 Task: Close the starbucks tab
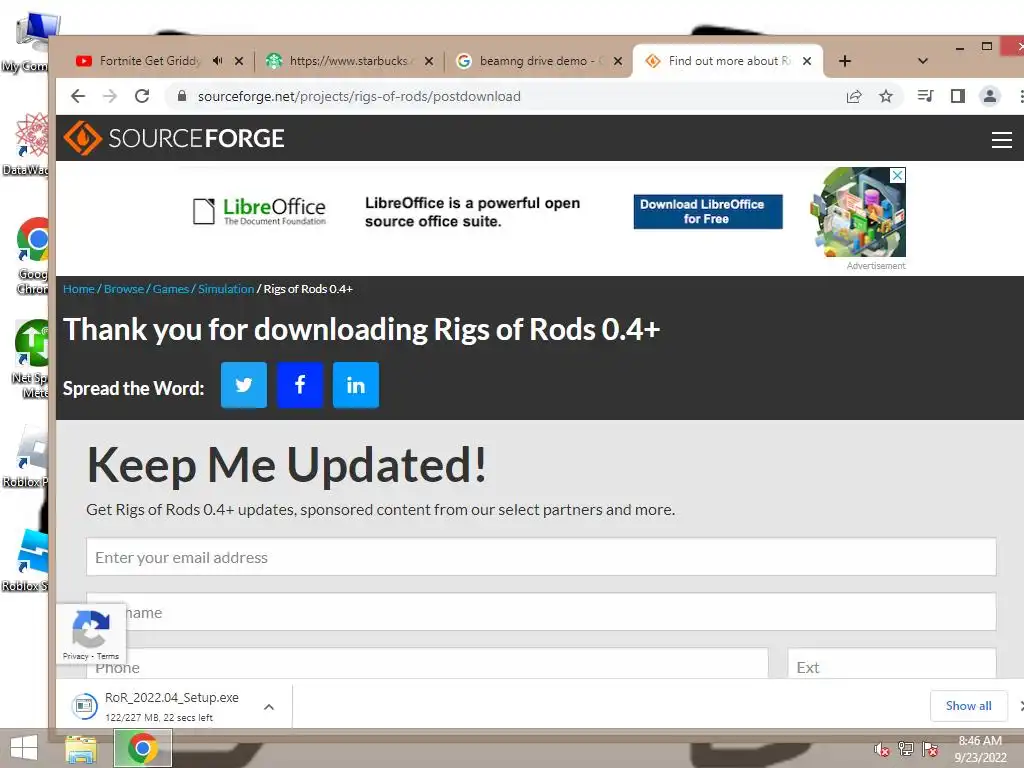coord(428,61)
